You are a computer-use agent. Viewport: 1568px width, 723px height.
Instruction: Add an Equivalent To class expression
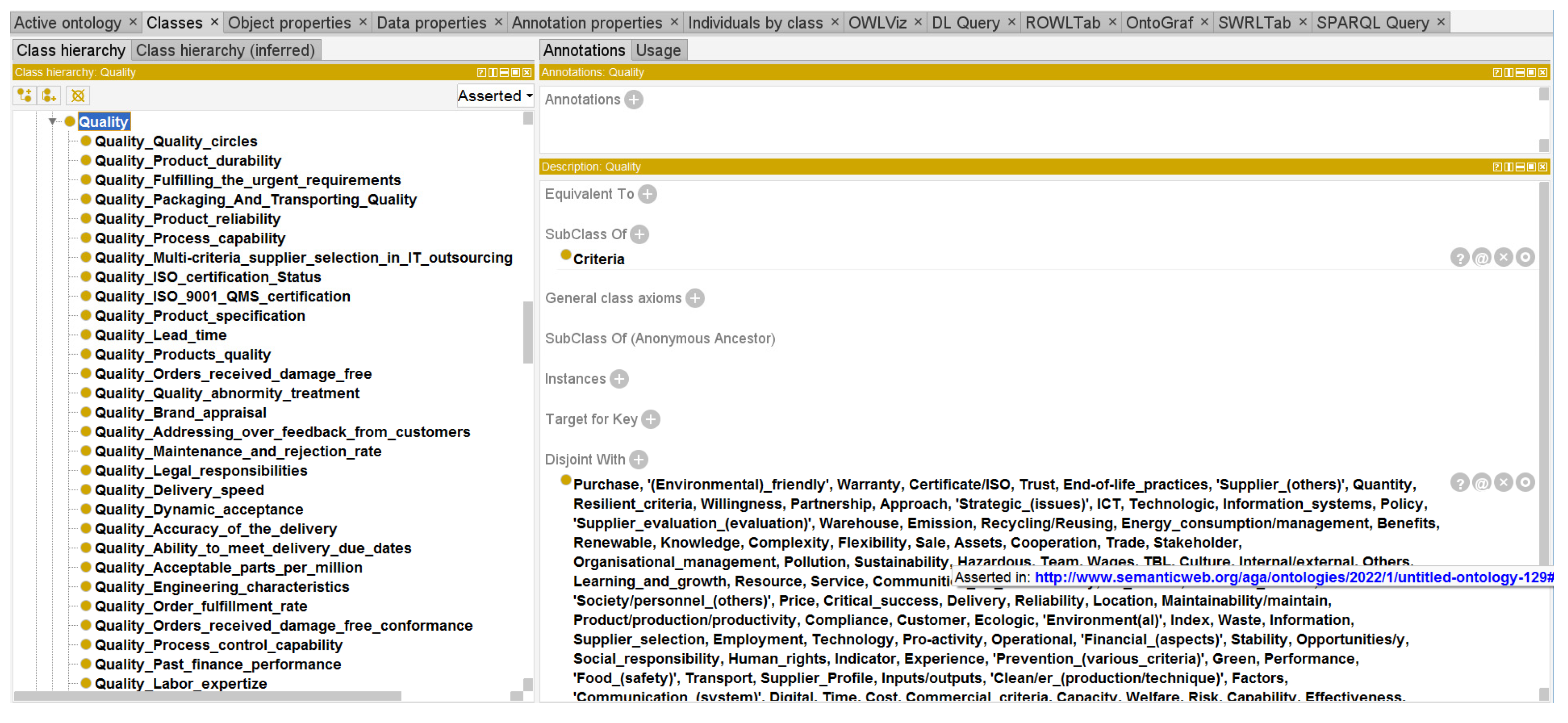tap(647, 194)
